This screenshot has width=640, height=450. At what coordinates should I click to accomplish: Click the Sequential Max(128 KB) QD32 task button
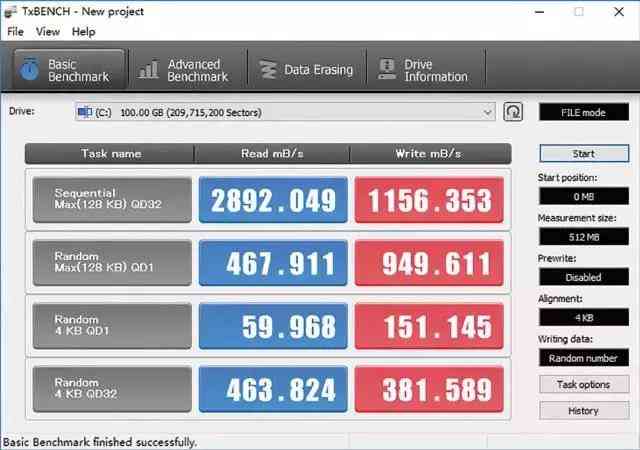111,201
